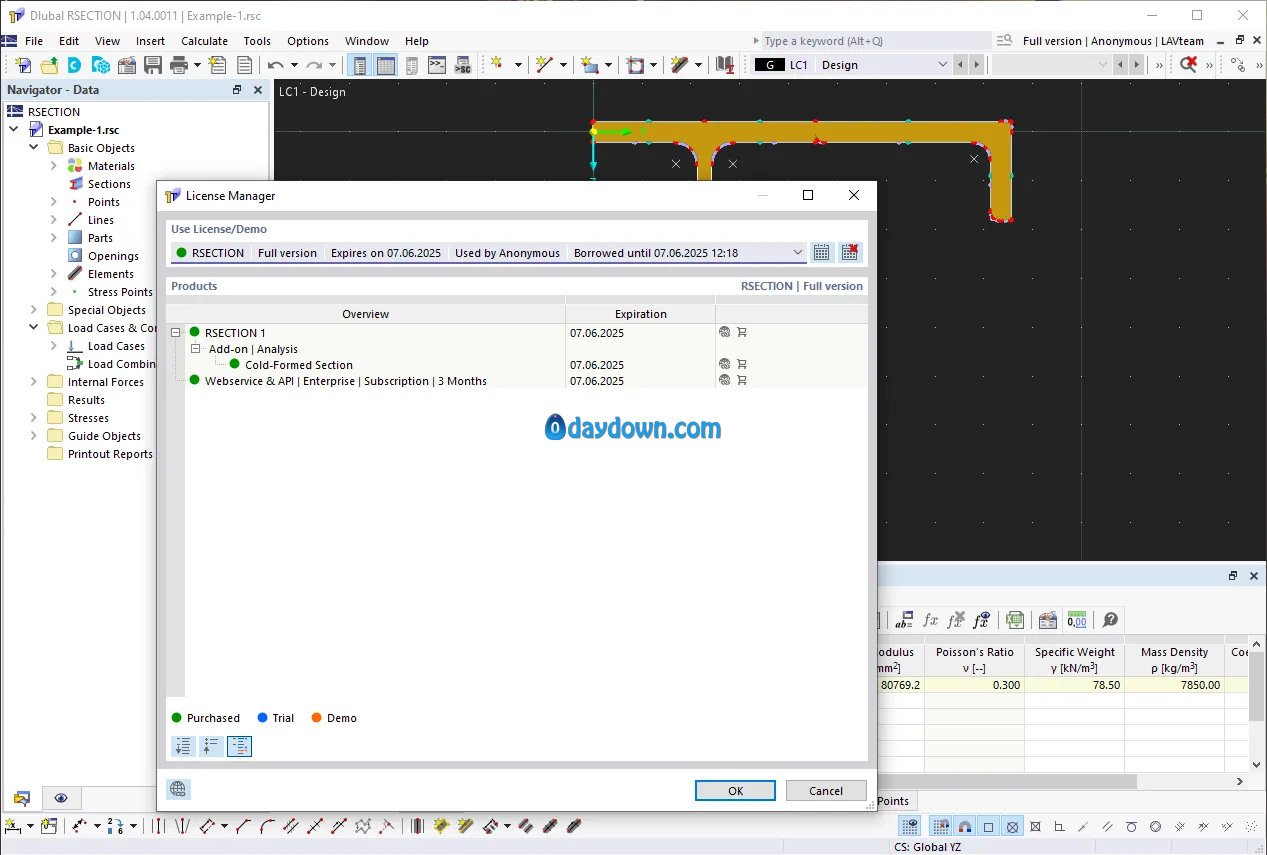Open the File menu
Screen dimensions: 1267x855
point(34,41)
